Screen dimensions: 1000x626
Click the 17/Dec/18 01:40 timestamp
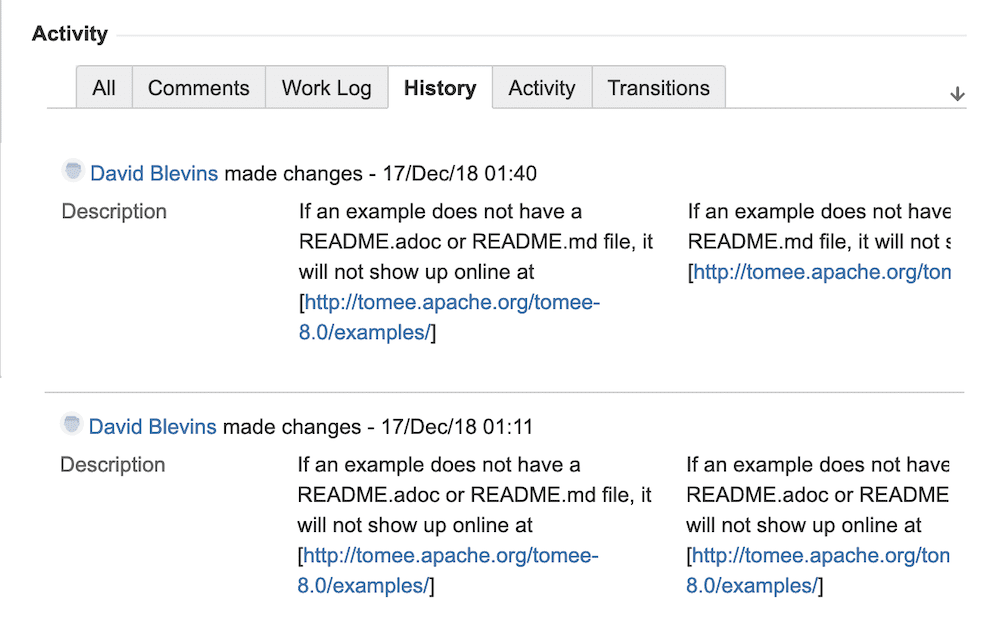click(x=460, y=173)
